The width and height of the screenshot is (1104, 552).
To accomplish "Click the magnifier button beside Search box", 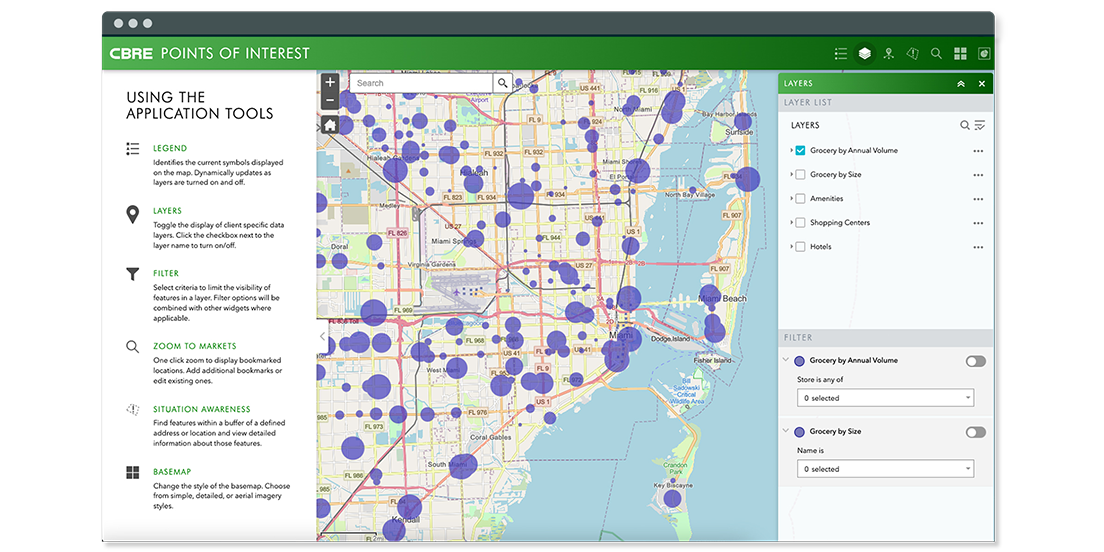I will (x=503, y=83).
